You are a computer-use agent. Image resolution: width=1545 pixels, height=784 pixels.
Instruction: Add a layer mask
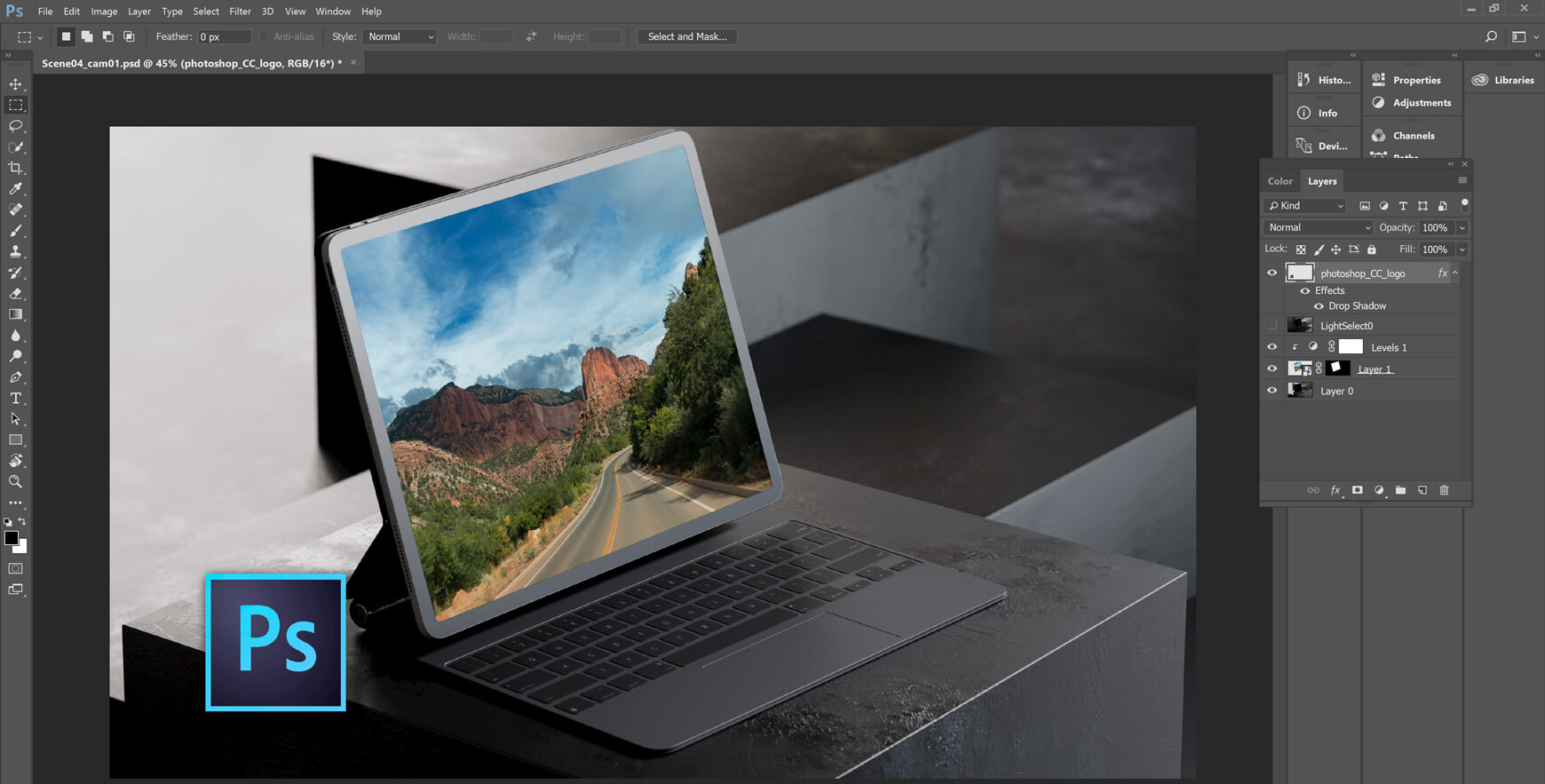pyautogui.click(x=1357, y=490)
